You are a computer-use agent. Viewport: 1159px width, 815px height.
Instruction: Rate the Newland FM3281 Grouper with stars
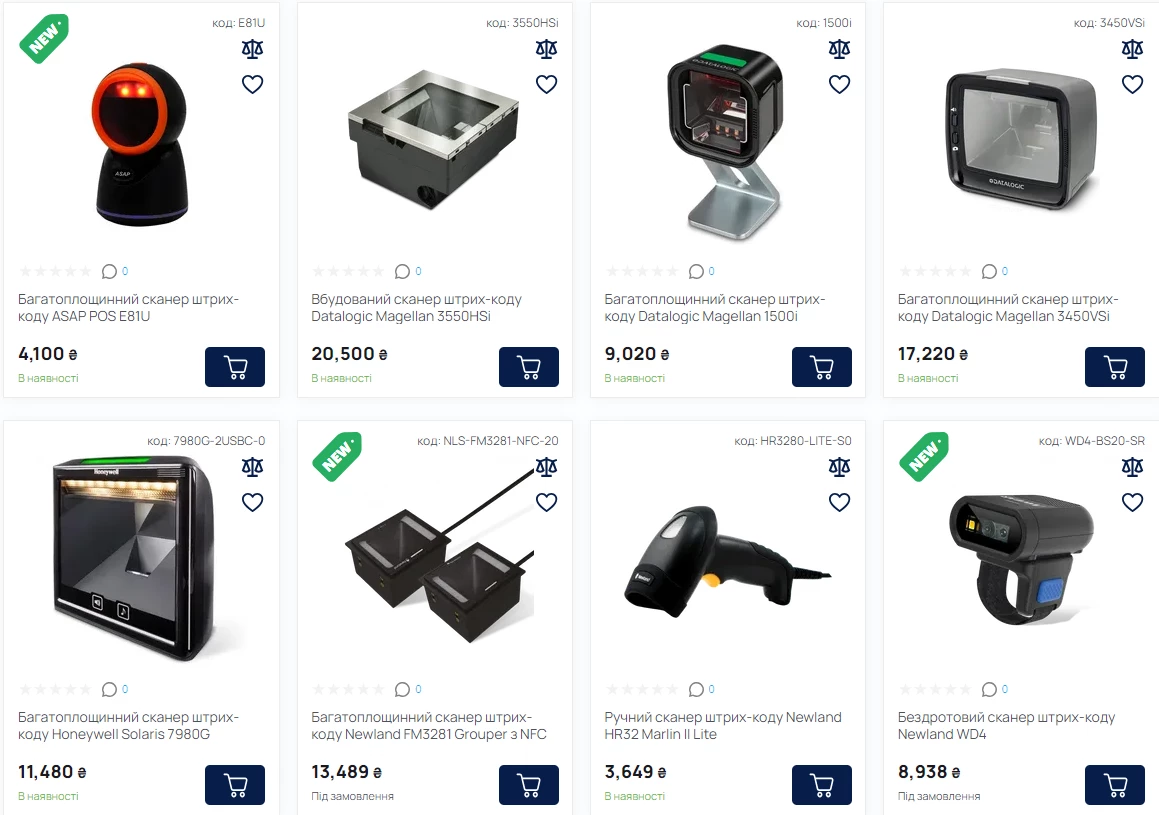click(x=347, y=689)
